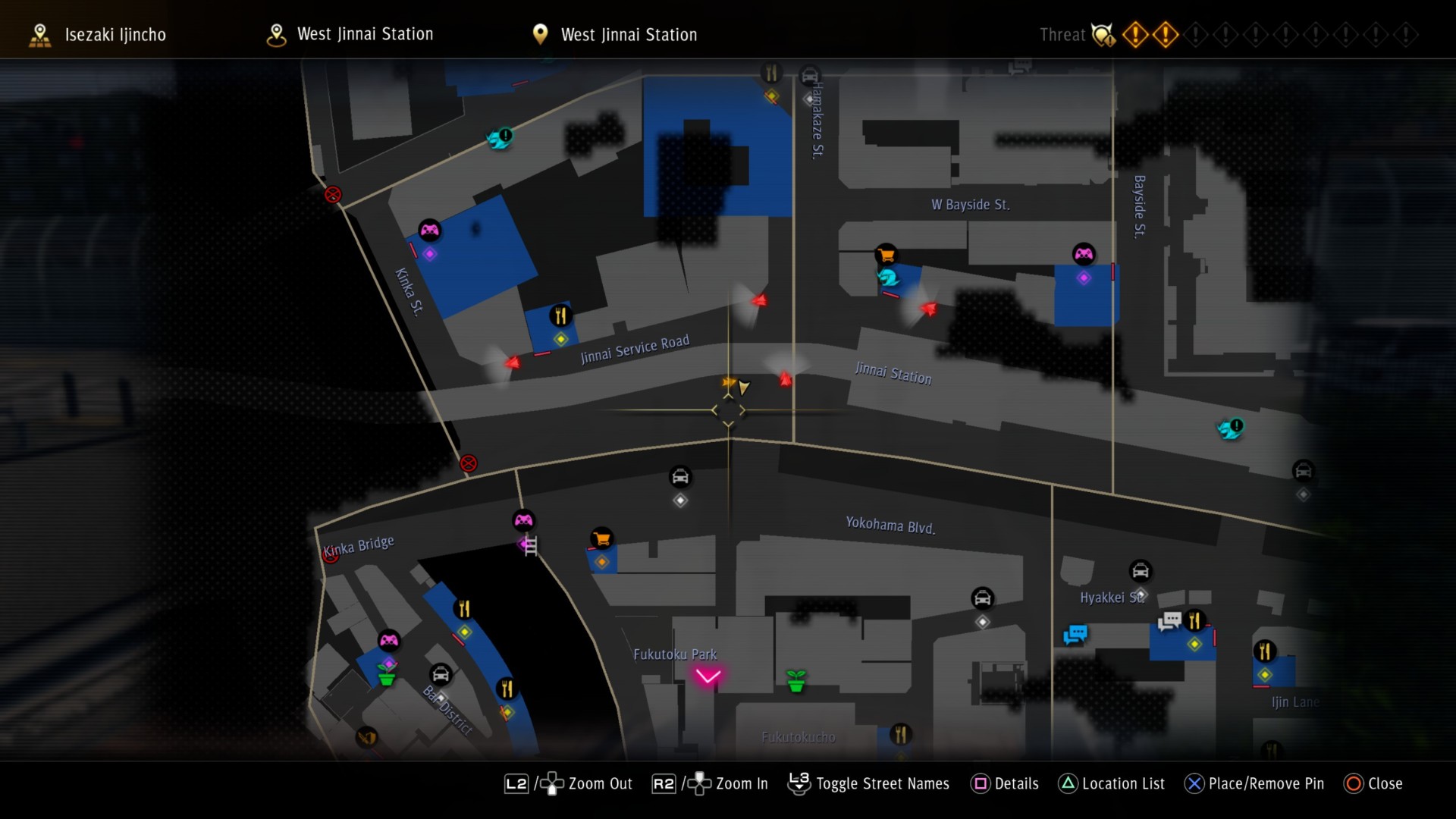The image size is (1456, 819).
Task: Click the restaurant icon on Jinnai Service Road
Action: pyautogui.click(x=560, y=315)
